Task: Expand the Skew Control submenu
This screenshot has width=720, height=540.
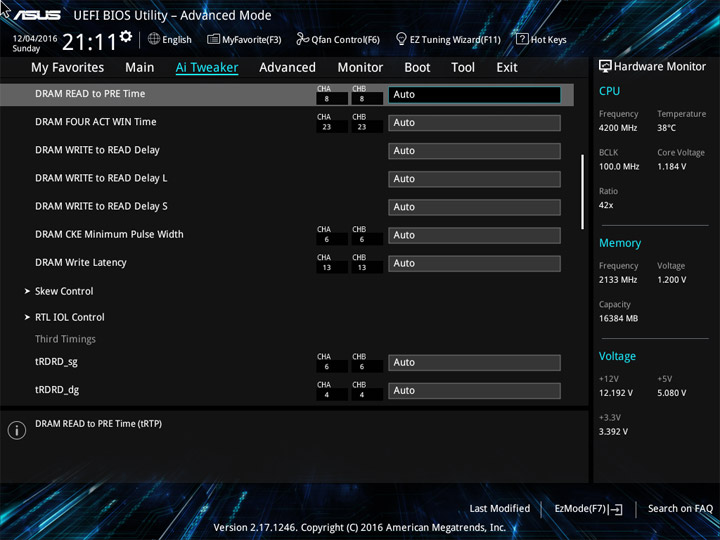Action: pos(64,291)
